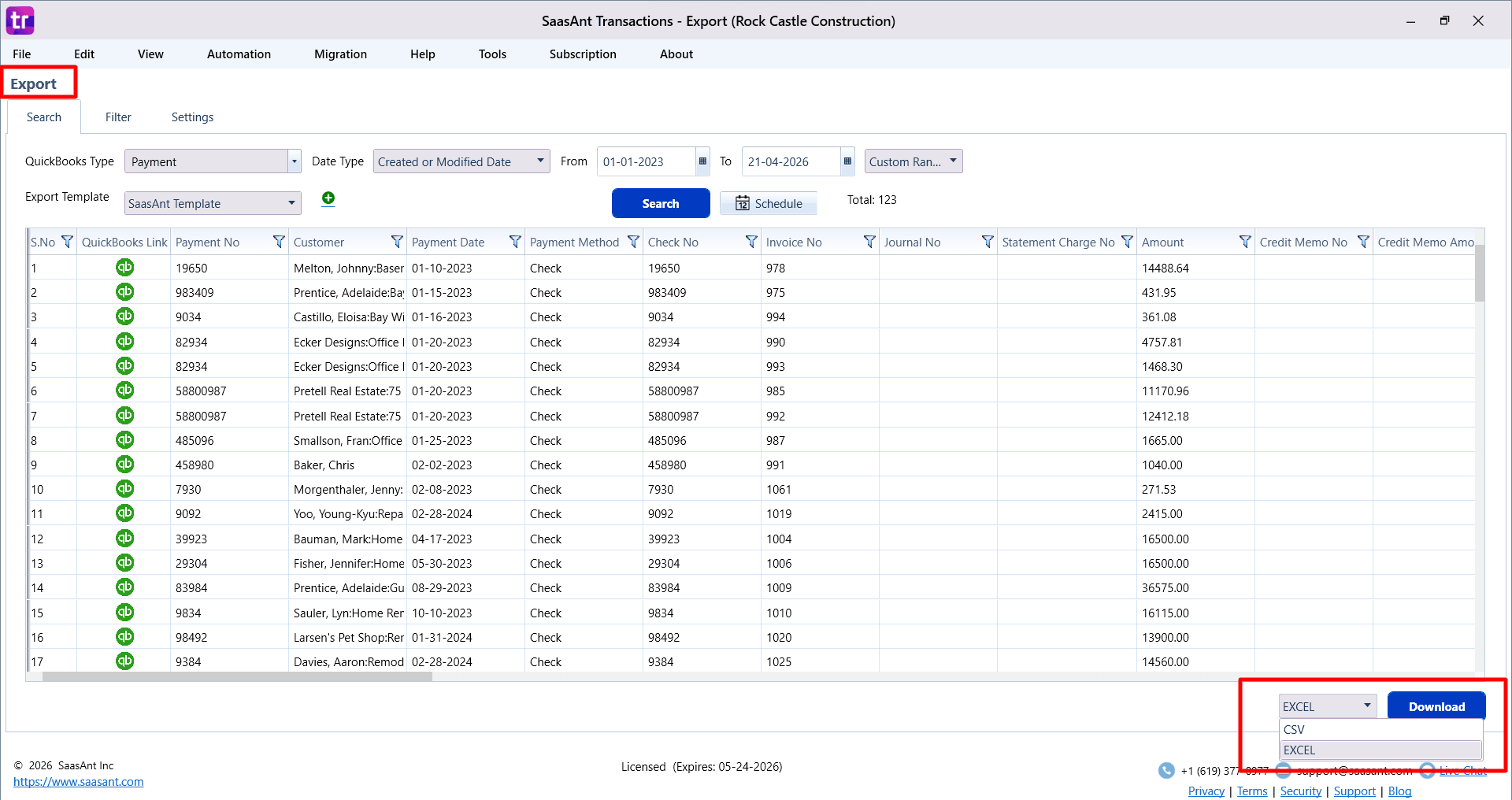
Task: Click the phone support icon
Action: [x=1166, y=771]
